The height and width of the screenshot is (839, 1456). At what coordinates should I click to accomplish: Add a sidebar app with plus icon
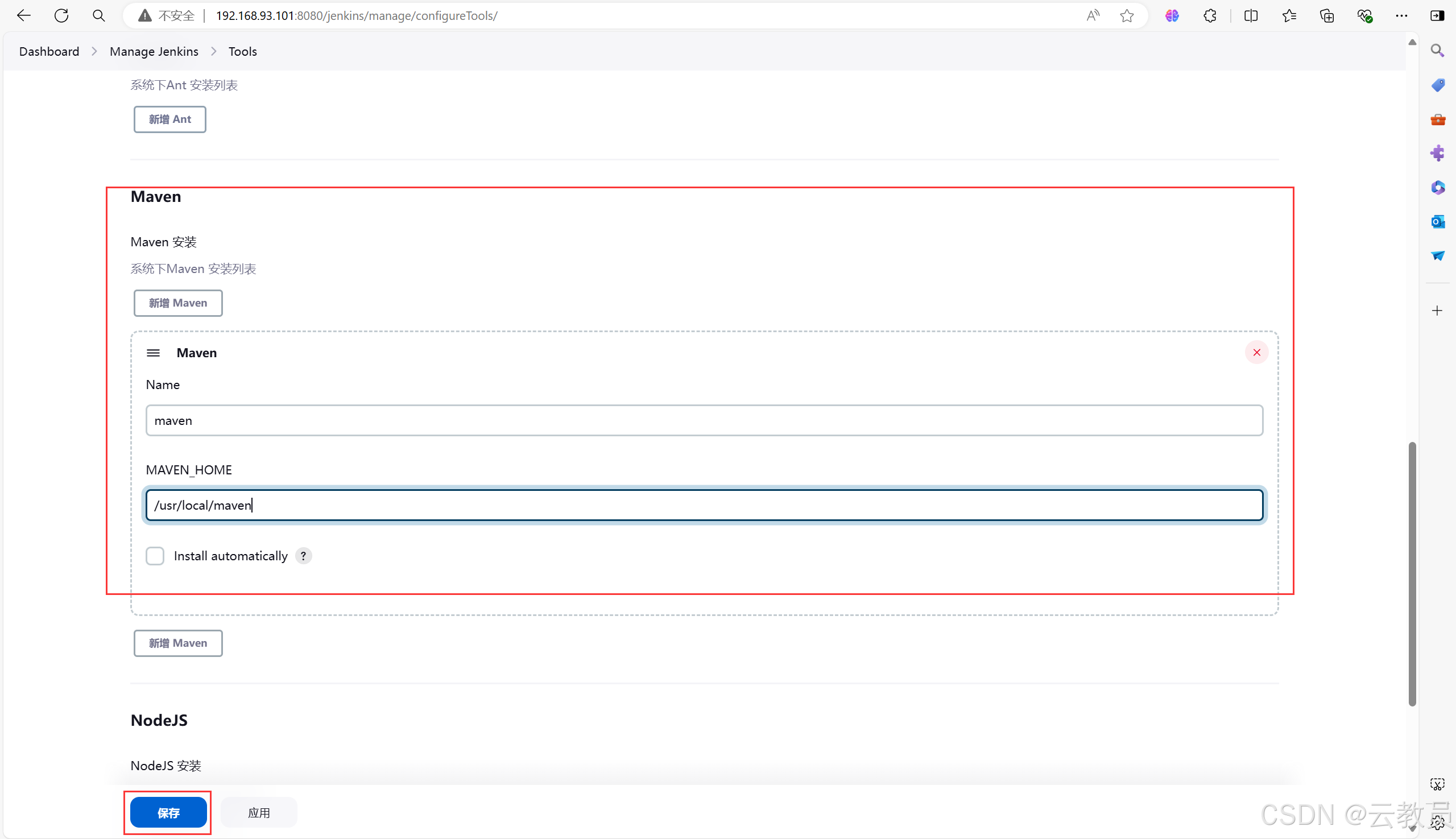[1438, 311]
